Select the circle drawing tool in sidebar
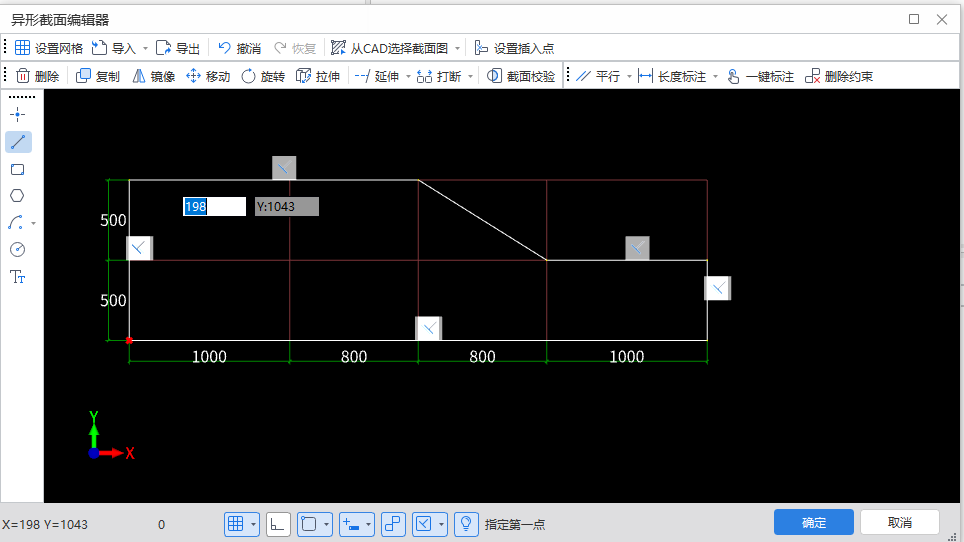The image size is (964, 542). pyautogui.click(x=18, y=249)
